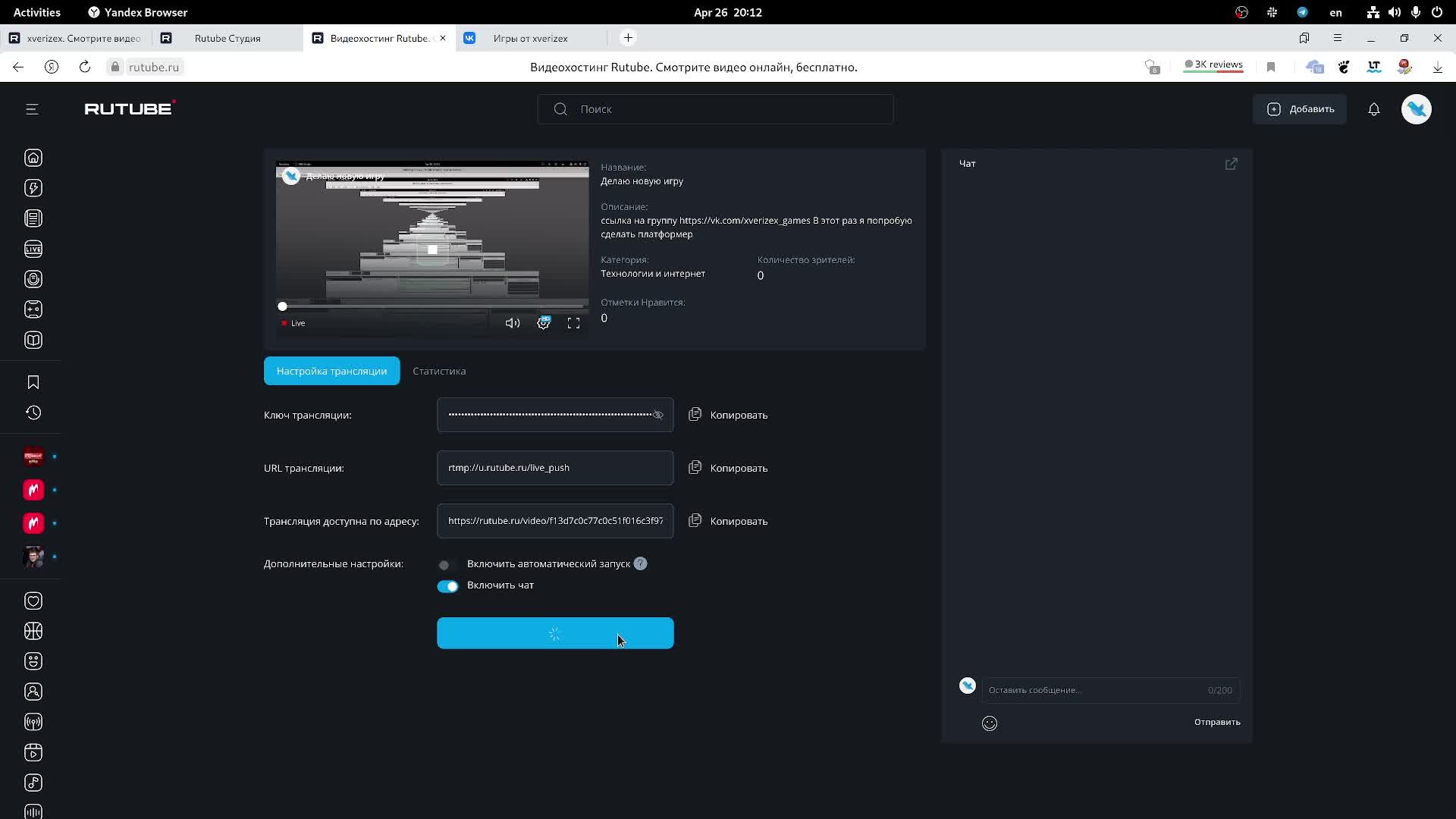This screenshot has height=819, width=1456.
Task: Switch to the Статистика tab
Action: tap(439, 371)
